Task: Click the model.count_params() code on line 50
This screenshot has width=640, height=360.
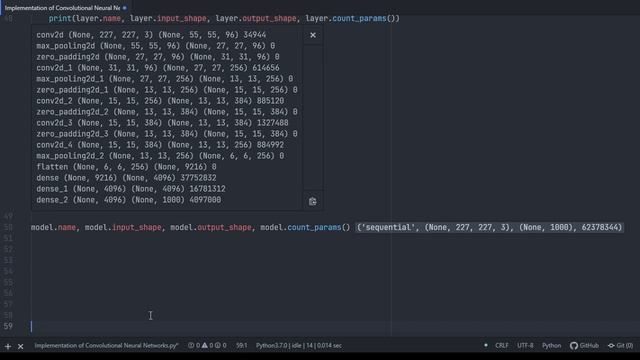Action: [305, 227]
